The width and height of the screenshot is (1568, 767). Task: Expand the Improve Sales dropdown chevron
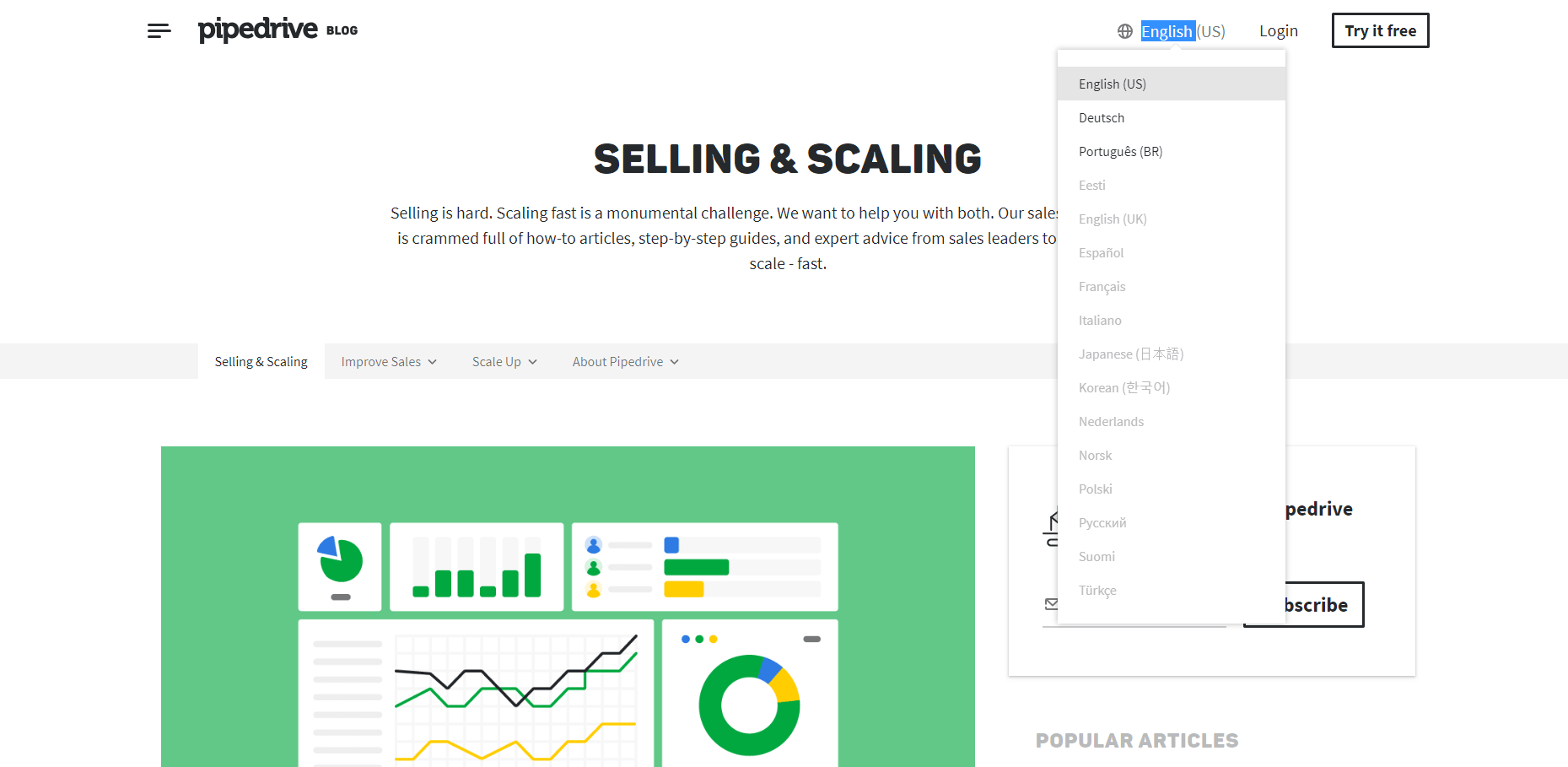[433, 362]
